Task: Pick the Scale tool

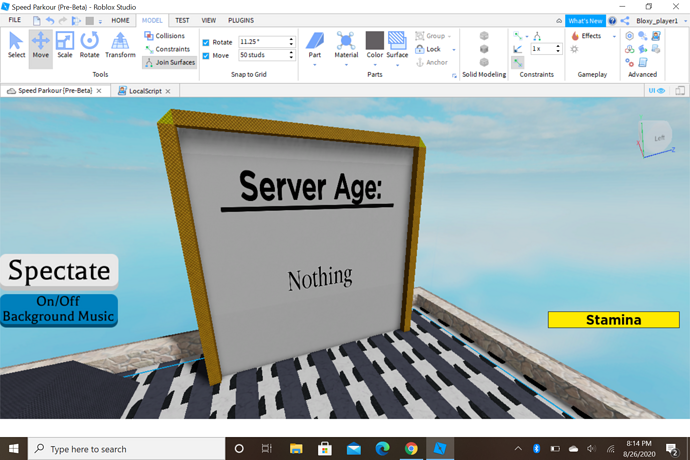Action: [x=64, y=44]
